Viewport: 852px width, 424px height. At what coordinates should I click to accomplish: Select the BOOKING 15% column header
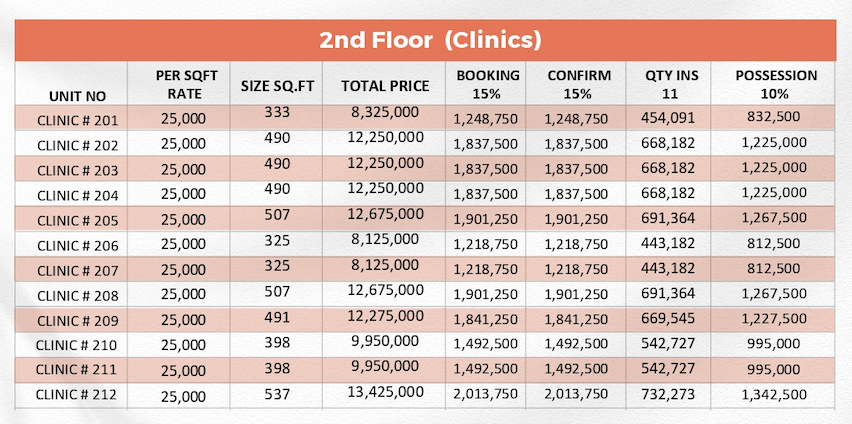(487, 84)
